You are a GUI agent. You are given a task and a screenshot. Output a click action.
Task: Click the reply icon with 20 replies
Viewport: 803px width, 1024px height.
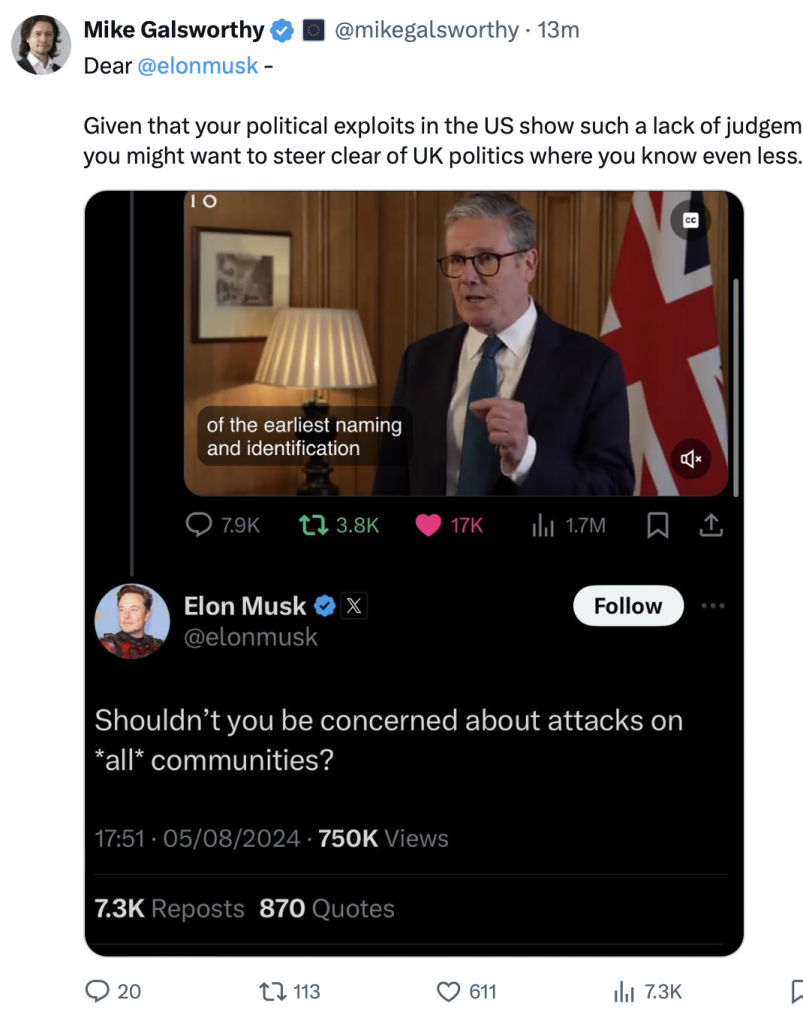pyautogui.click(x=97, y=991)
